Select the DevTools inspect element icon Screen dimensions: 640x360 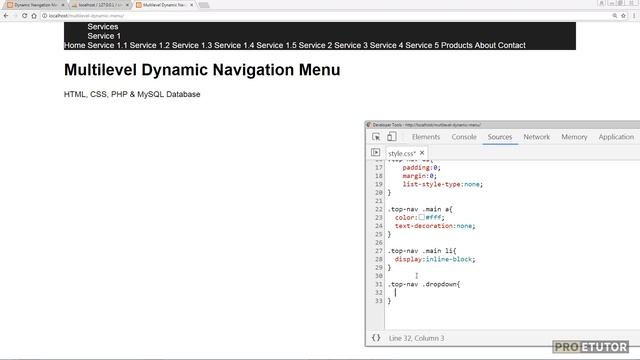pyautogui.click(x=376, y=137)
